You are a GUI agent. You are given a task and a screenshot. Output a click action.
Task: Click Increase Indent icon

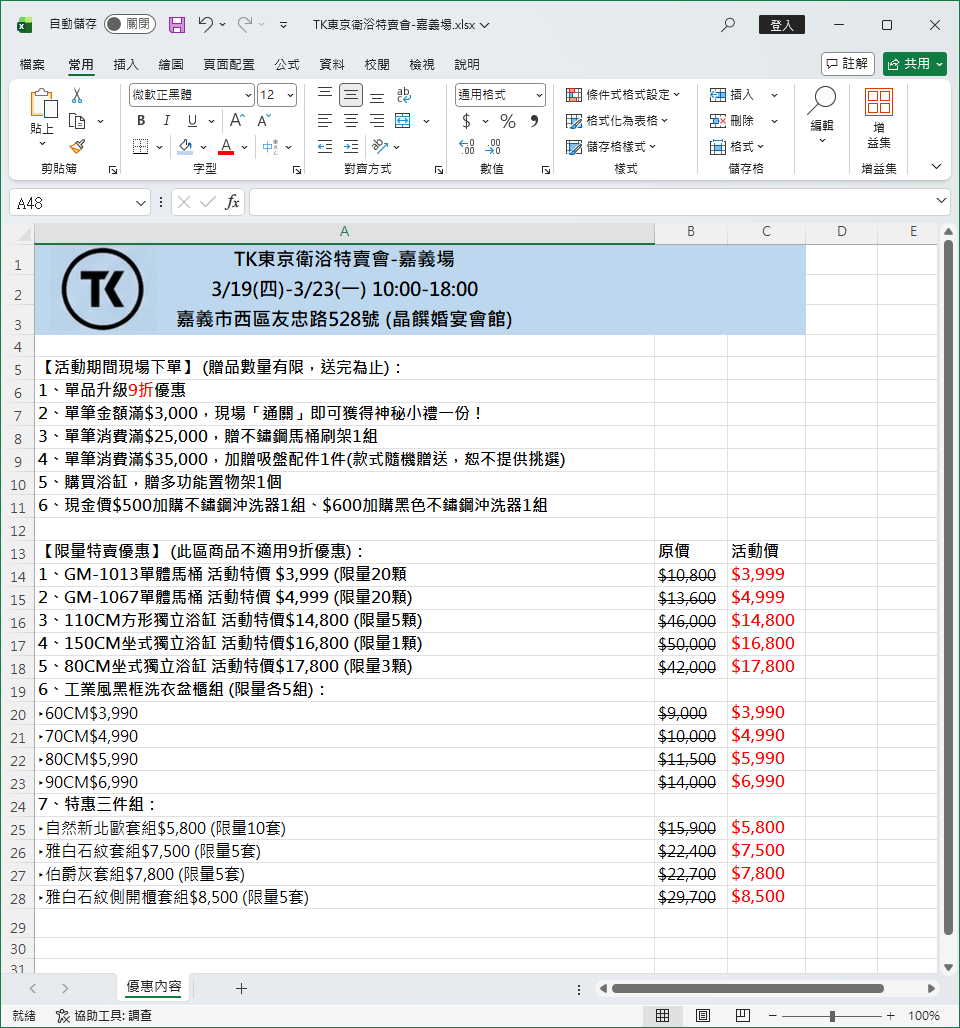tap(351, 147)
